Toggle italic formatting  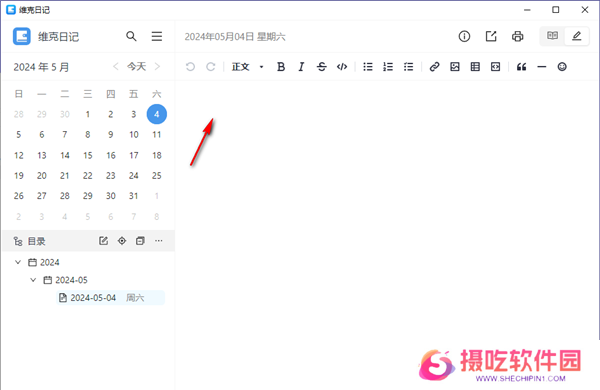pos(301,67)
